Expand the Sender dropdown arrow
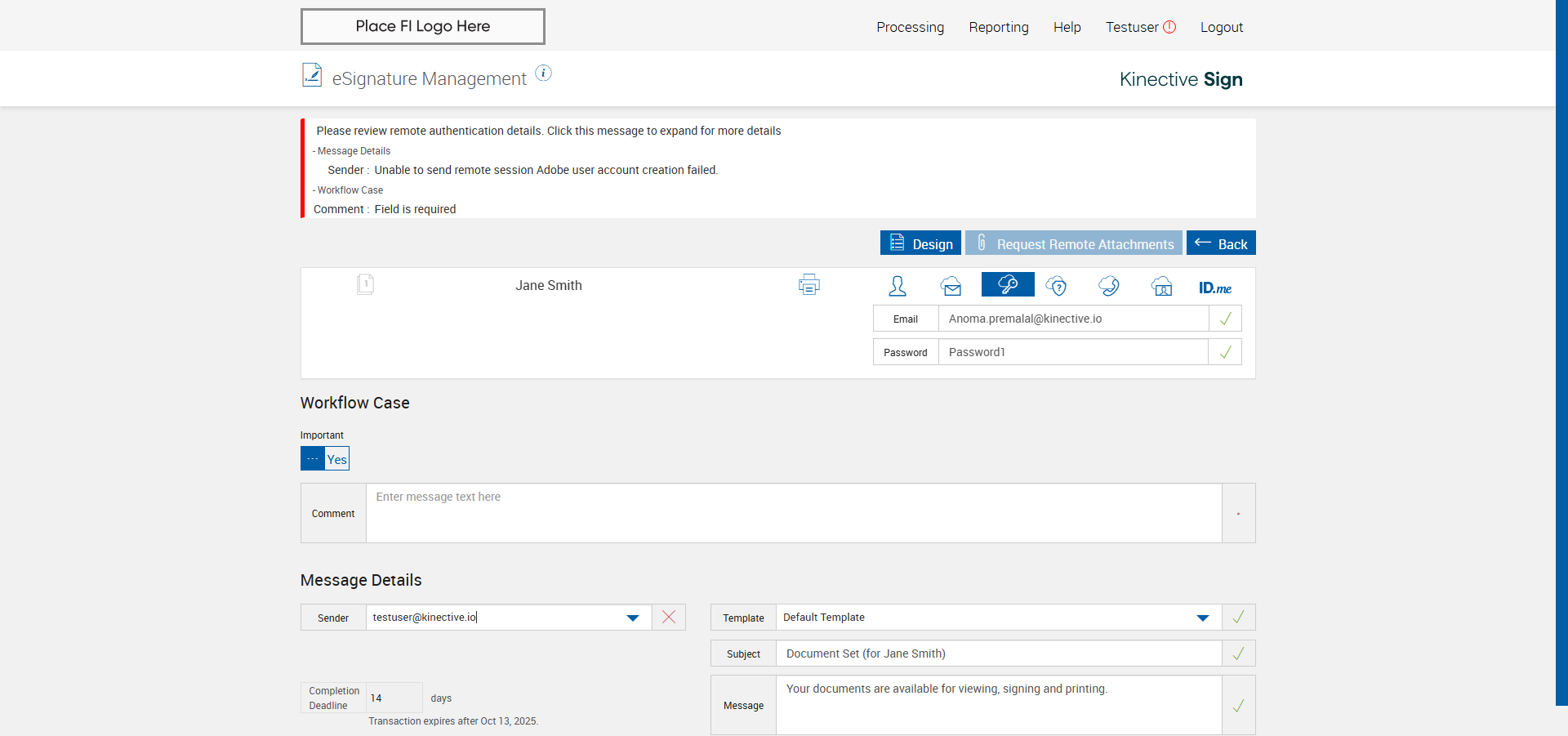The width and height of the screenshot is (1568, 736). pyautogui.click(x=633, y=618)
